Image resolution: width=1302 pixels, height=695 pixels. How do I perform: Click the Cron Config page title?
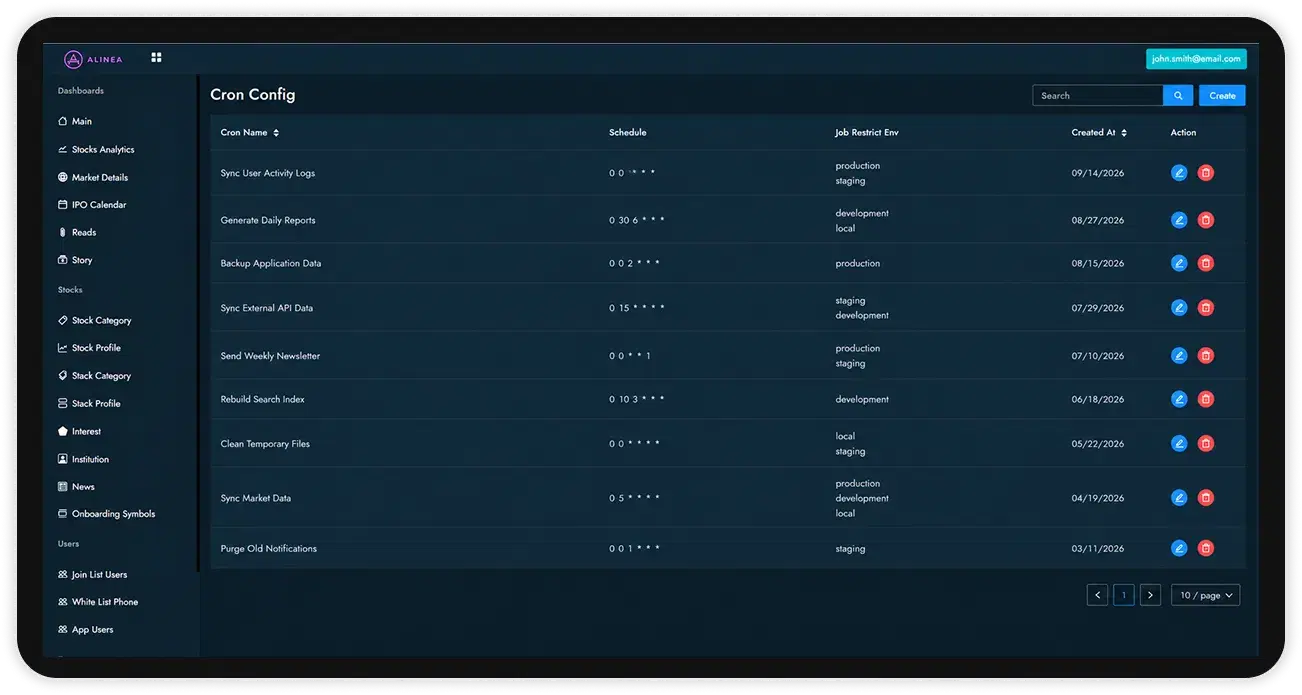pos(253,95)
